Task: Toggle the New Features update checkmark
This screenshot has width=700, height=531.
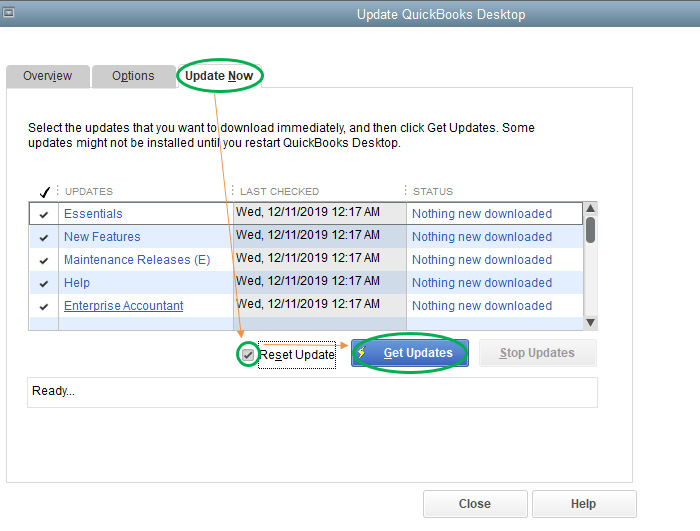Action: 44,237
